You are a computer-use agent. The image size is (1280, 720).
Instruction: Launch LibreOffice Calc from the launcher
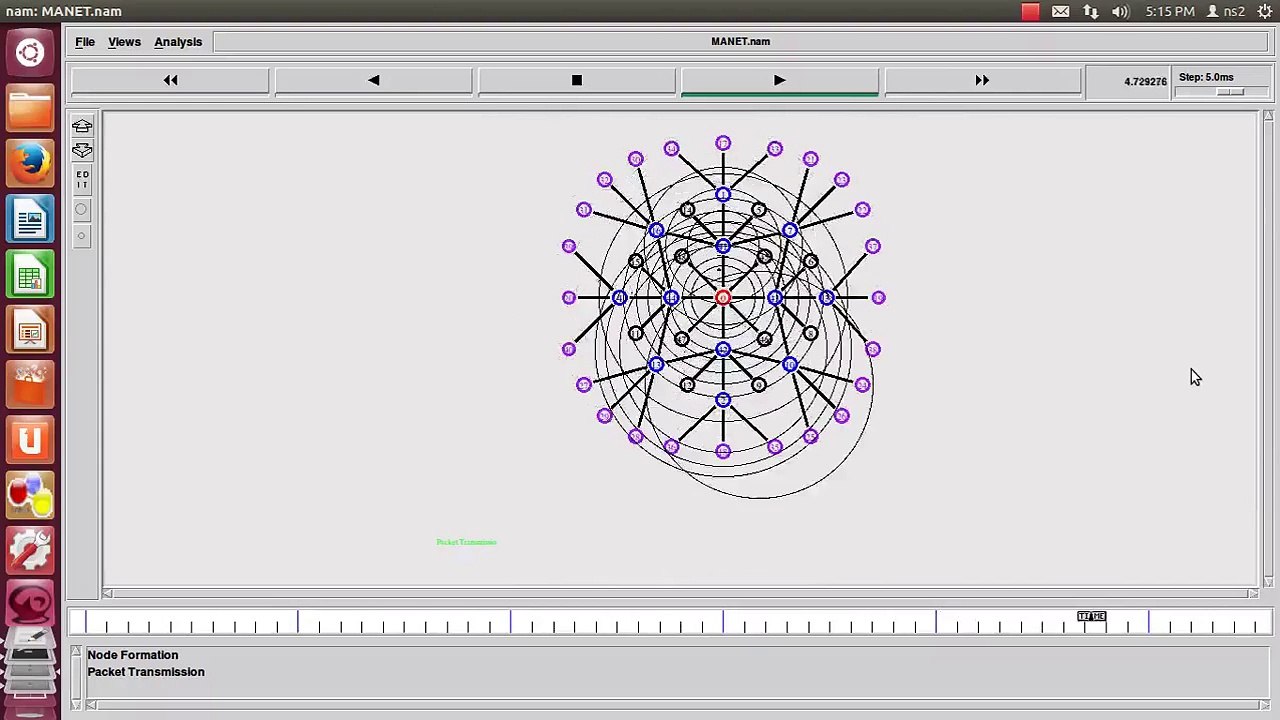point(30,275)
